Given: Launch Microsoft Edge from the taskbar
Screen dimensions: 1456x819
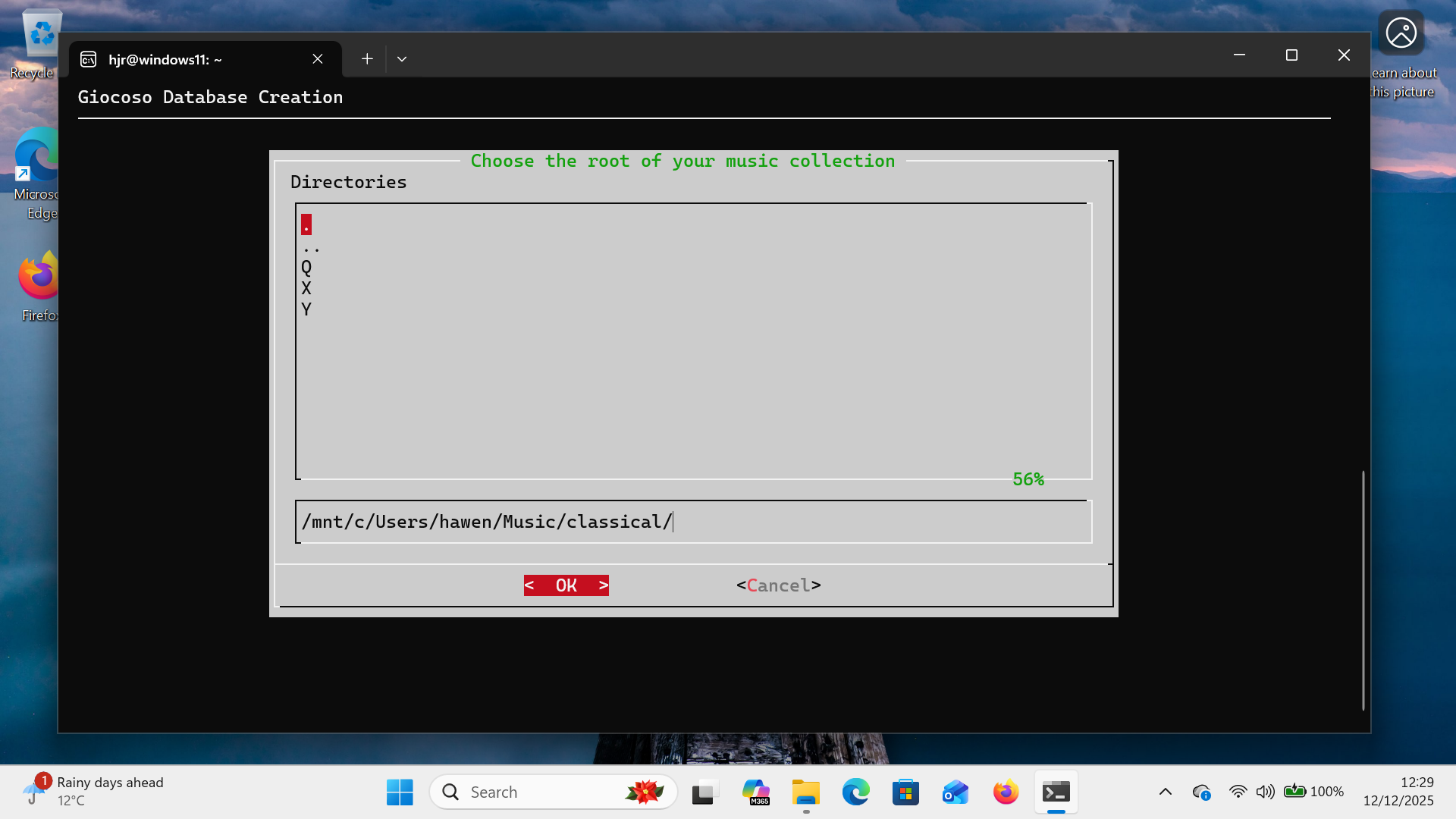Looking at the screenshot, I should pos(855,791).
